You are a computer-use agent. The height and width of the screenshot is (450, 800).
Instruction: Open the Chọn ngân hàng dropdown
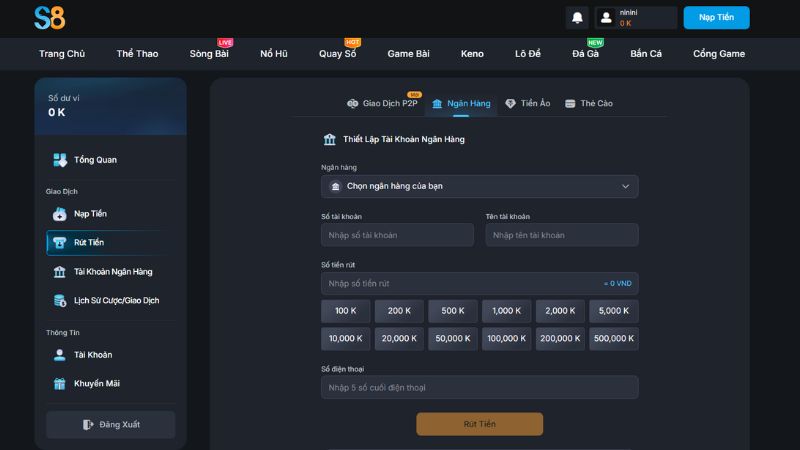pyautogui.click(x=479, y=186)
